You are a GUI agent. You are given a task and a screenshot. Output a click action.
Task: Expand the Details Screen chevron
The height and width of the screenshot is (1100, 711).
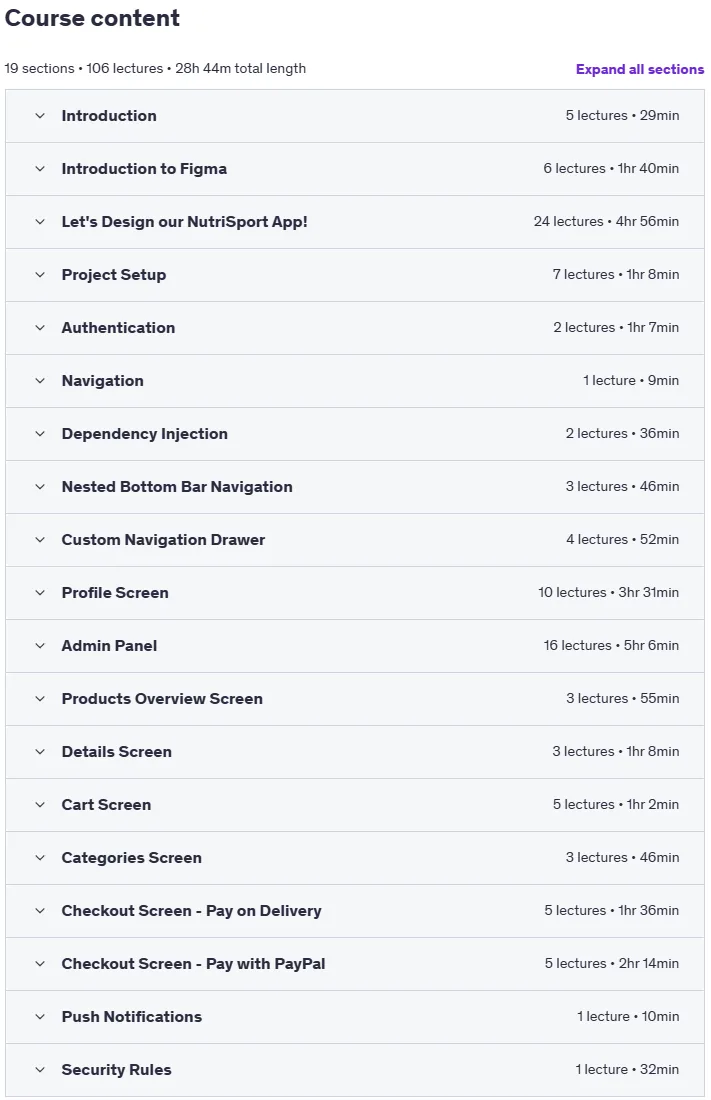(40, 752)
